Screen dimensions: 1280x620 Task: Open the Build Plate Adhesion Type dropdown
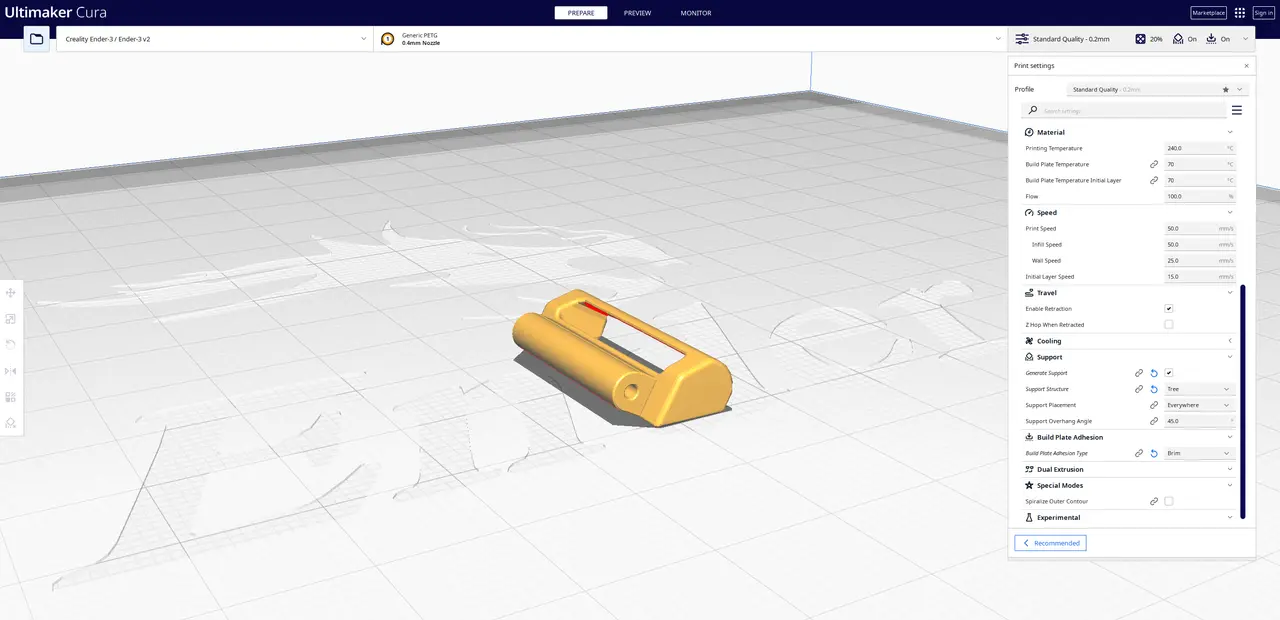click(x=1199, y=453)
